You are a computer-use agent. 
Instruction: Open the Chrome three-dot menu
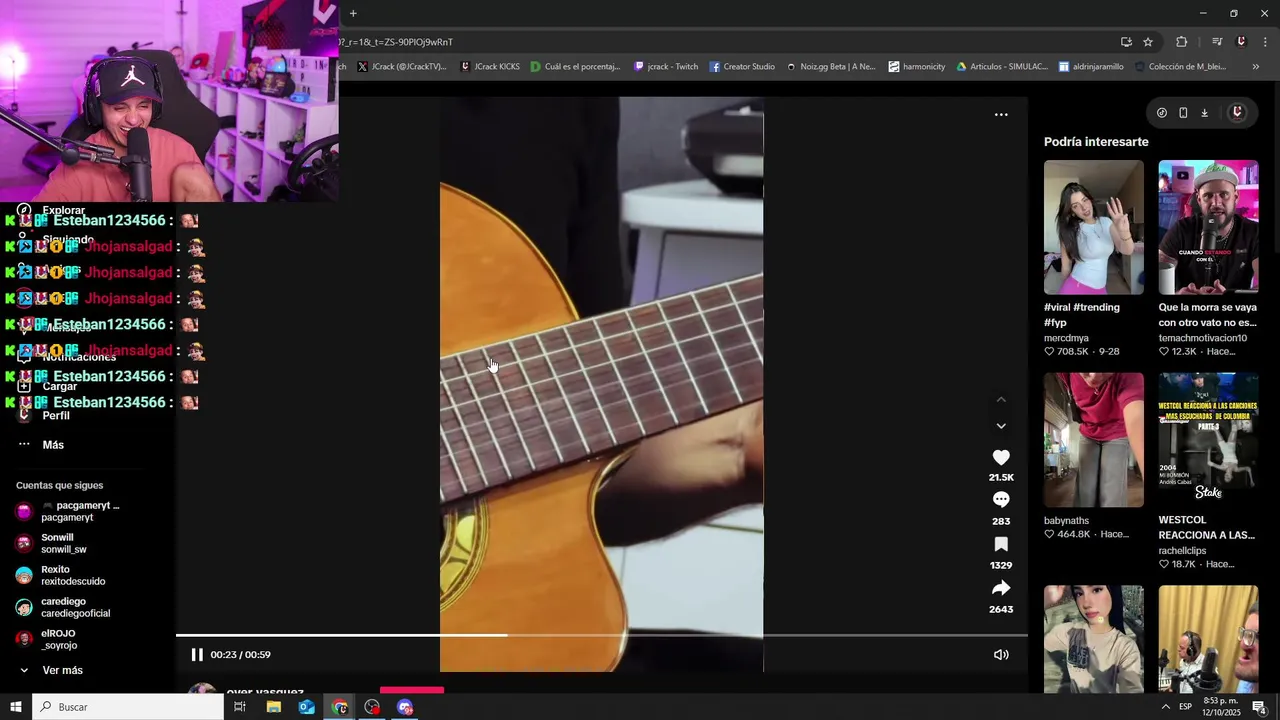click(1265, 42)
